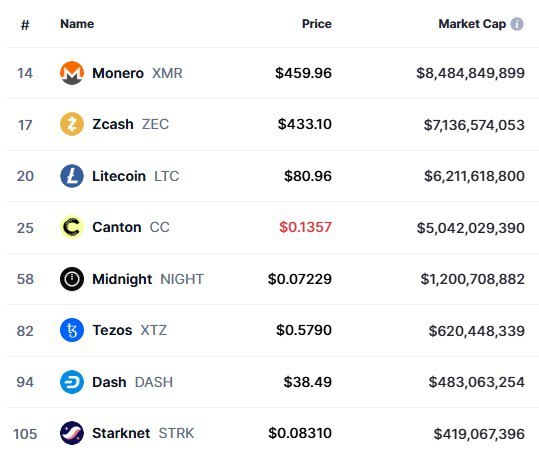This screenshot has width=539, height=454.
Task: Open the Monero coin name link
Action: point(118,73)
